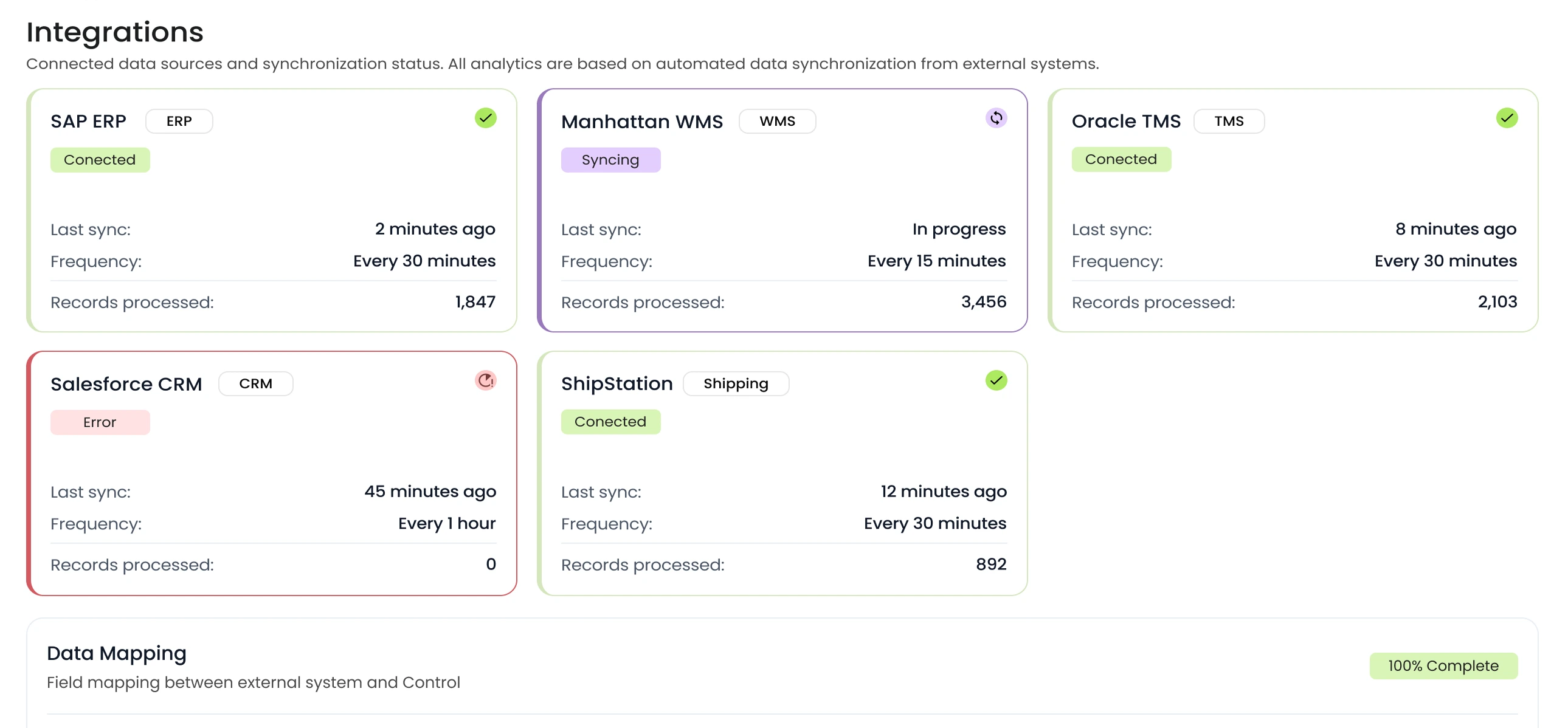Viewport: 1568px width, 728px height.
Task: Click Conected badge on Oracle TMS card
Action: point(1121,159)
